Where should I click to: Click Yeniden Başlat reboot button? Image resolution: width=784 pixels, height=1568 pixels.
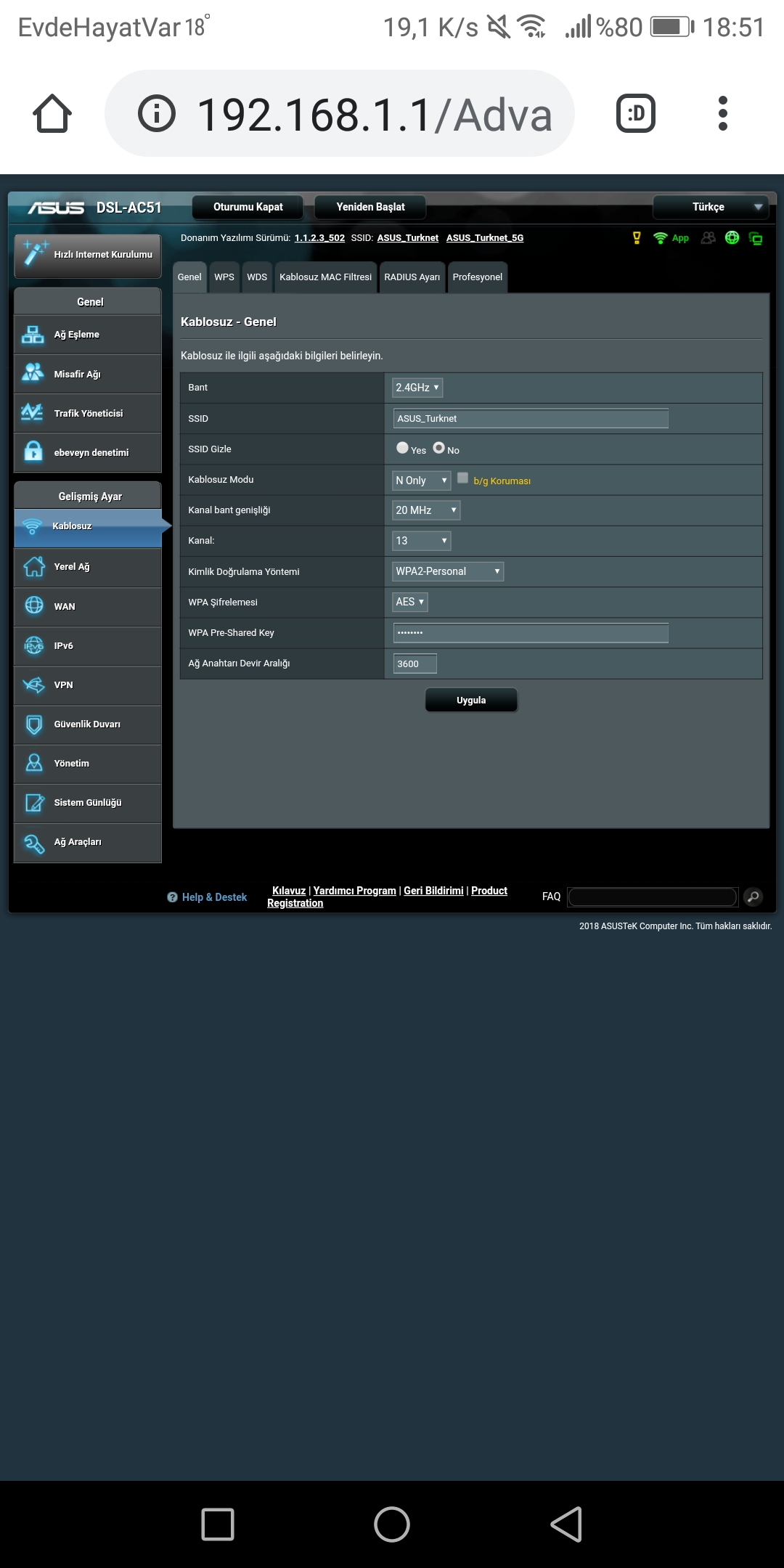[371, 207]
